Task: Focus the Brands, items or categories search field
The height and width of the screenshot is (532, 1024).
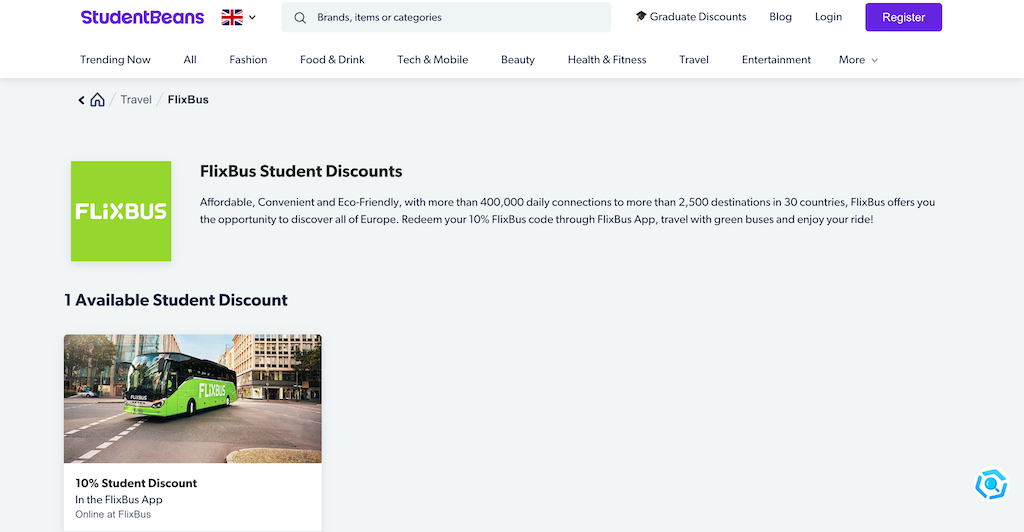Action: click(446, 18)
